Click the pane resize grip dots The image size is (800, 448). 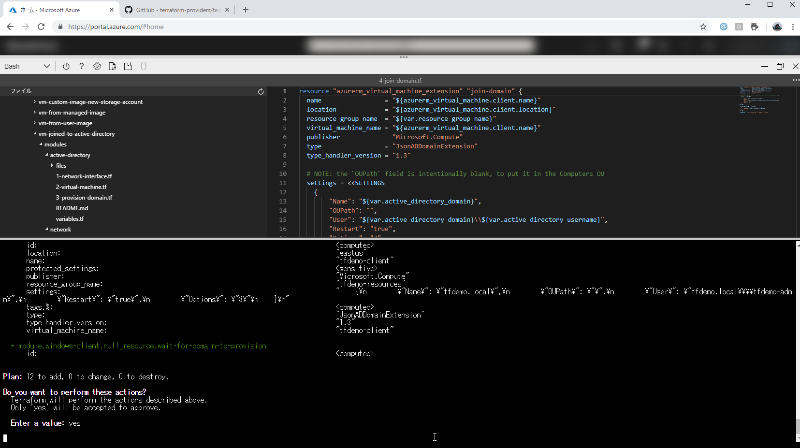[404, 57]
